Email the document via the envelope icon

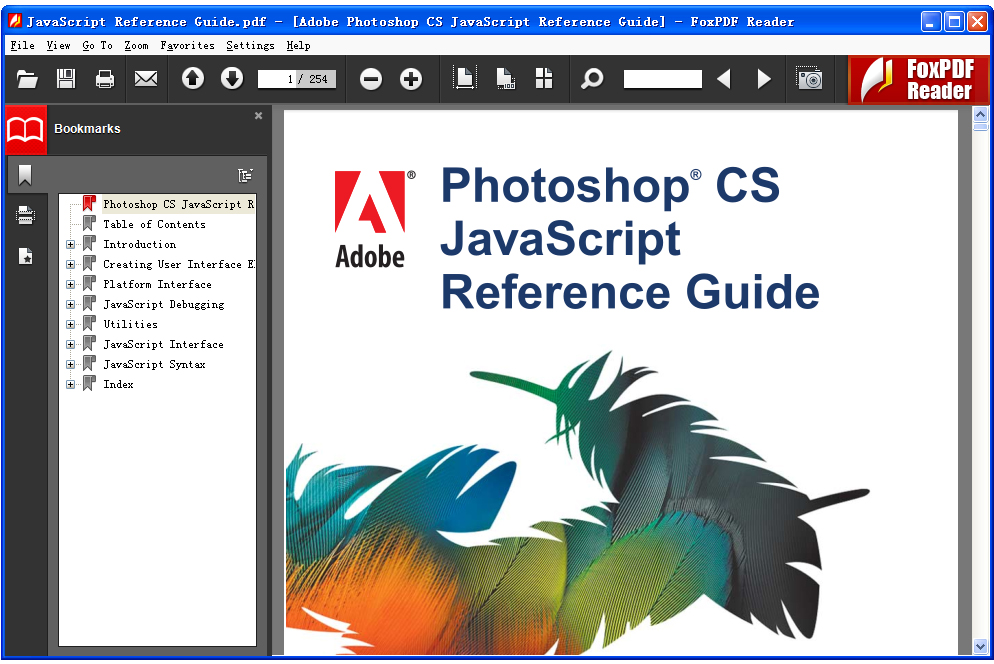[x=145, y=78]
